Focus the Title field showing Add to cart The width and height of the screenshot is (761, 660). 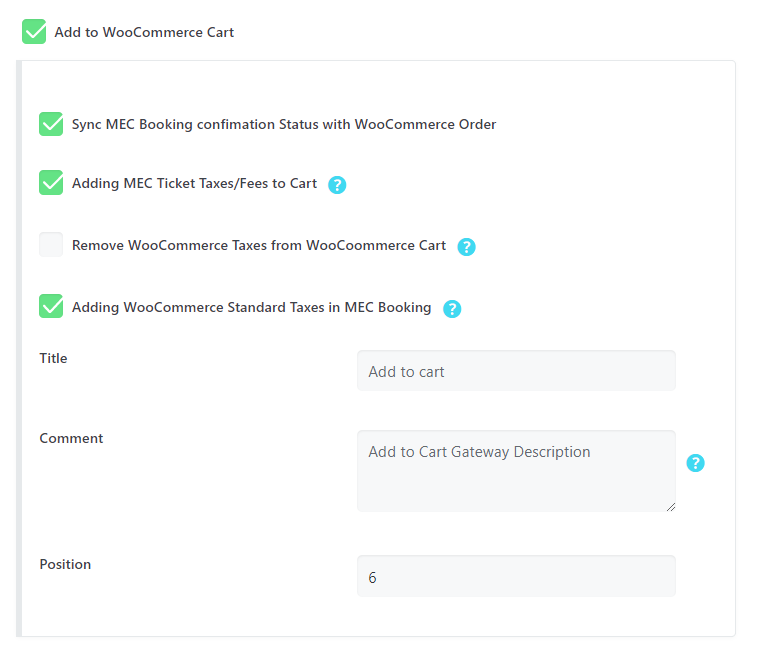516,371
